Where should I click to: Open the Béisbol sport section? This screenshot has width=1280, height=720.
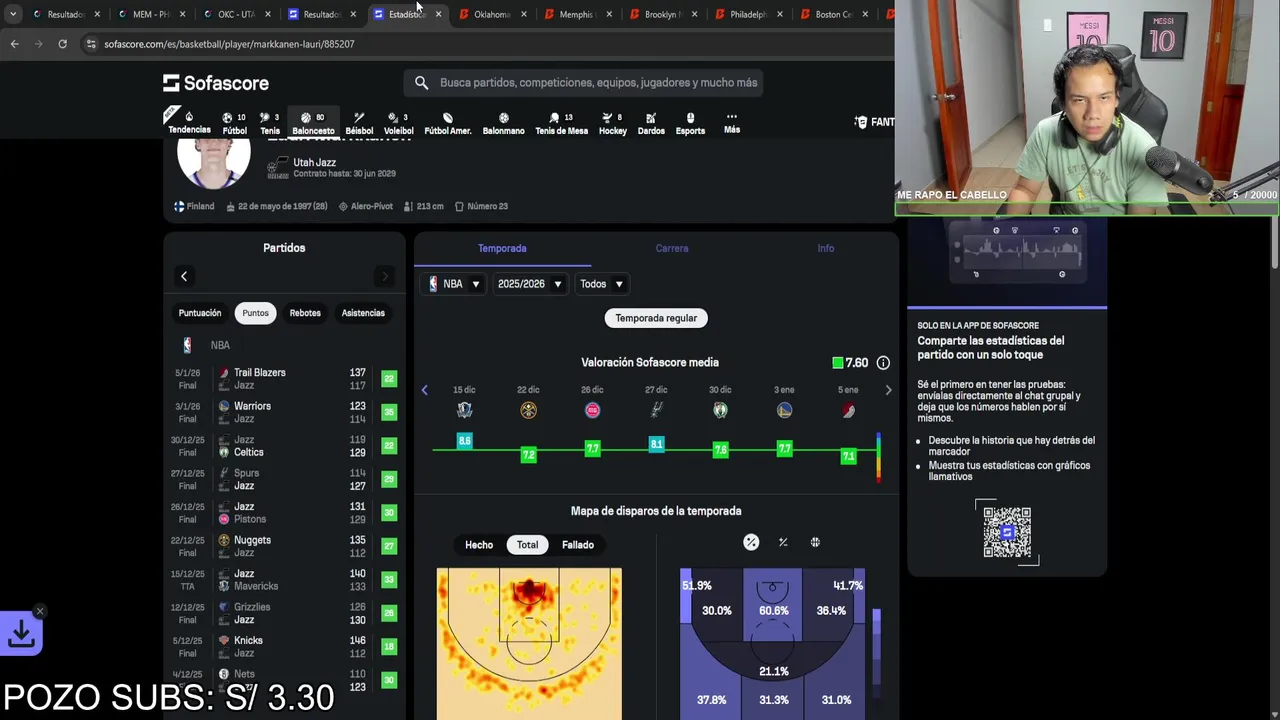pos(359,123)
